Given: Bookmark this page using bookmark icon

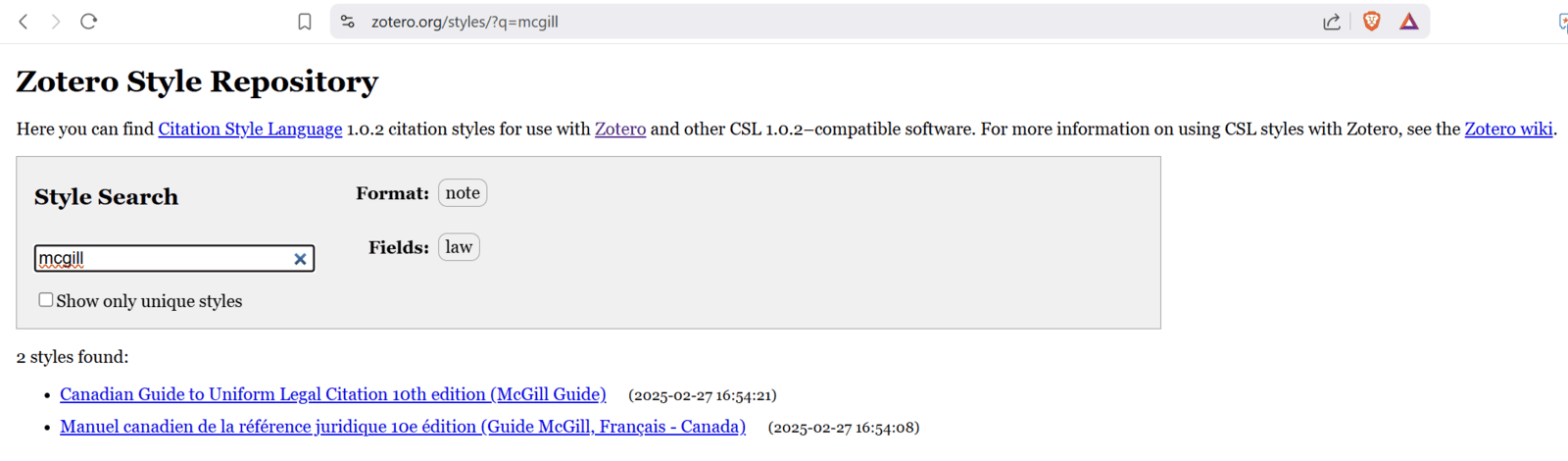Looking at the screenshot, I should coord(305,22).
